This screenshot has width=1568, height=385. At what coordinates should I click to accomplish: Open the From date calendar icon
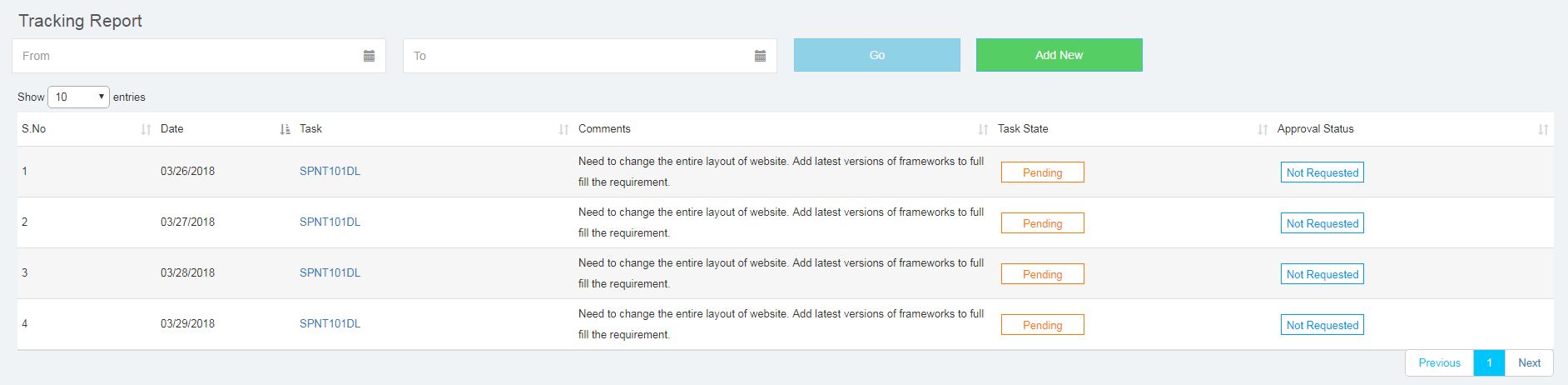[x=369, y=56]
